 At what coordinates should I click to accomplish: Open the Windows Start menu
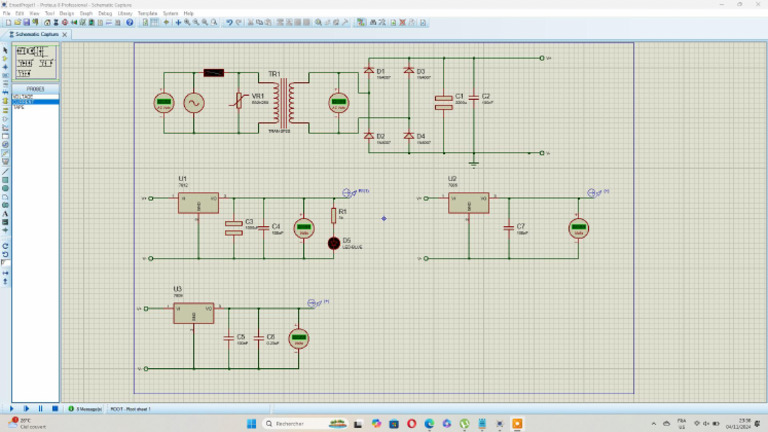coord(252,424)
